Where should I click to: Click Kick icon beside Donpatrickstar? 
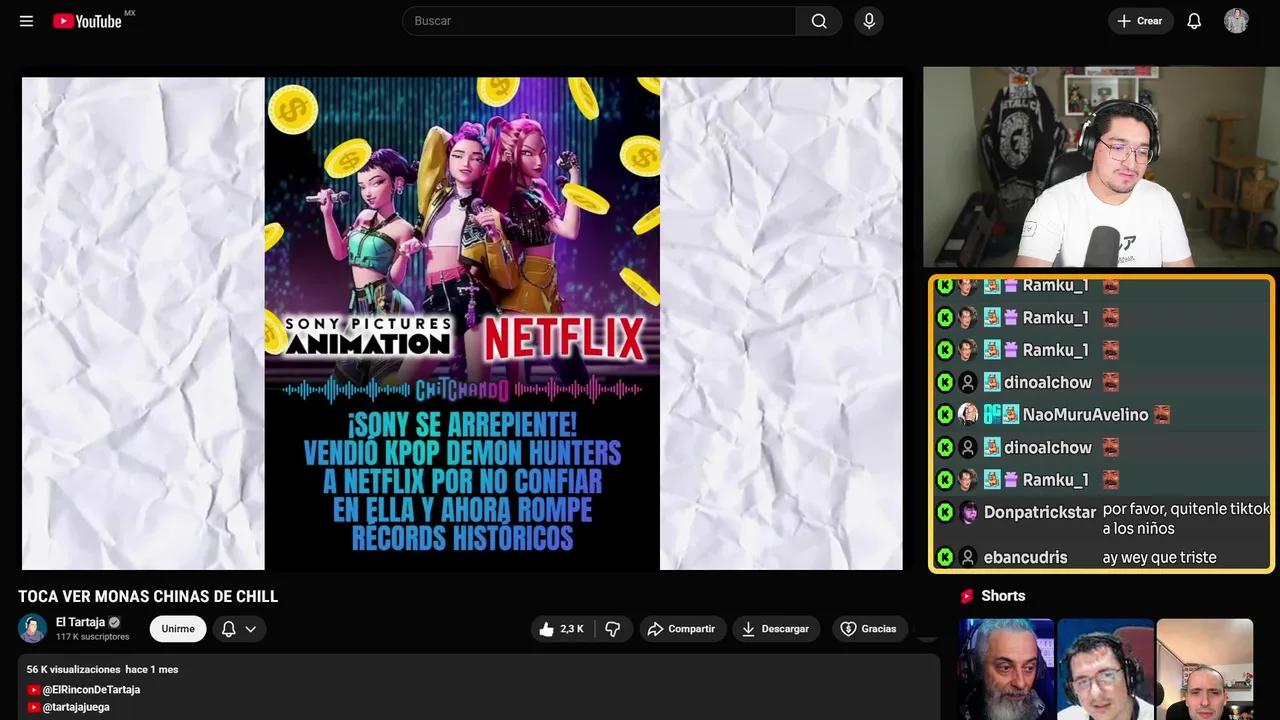(945, 512)
